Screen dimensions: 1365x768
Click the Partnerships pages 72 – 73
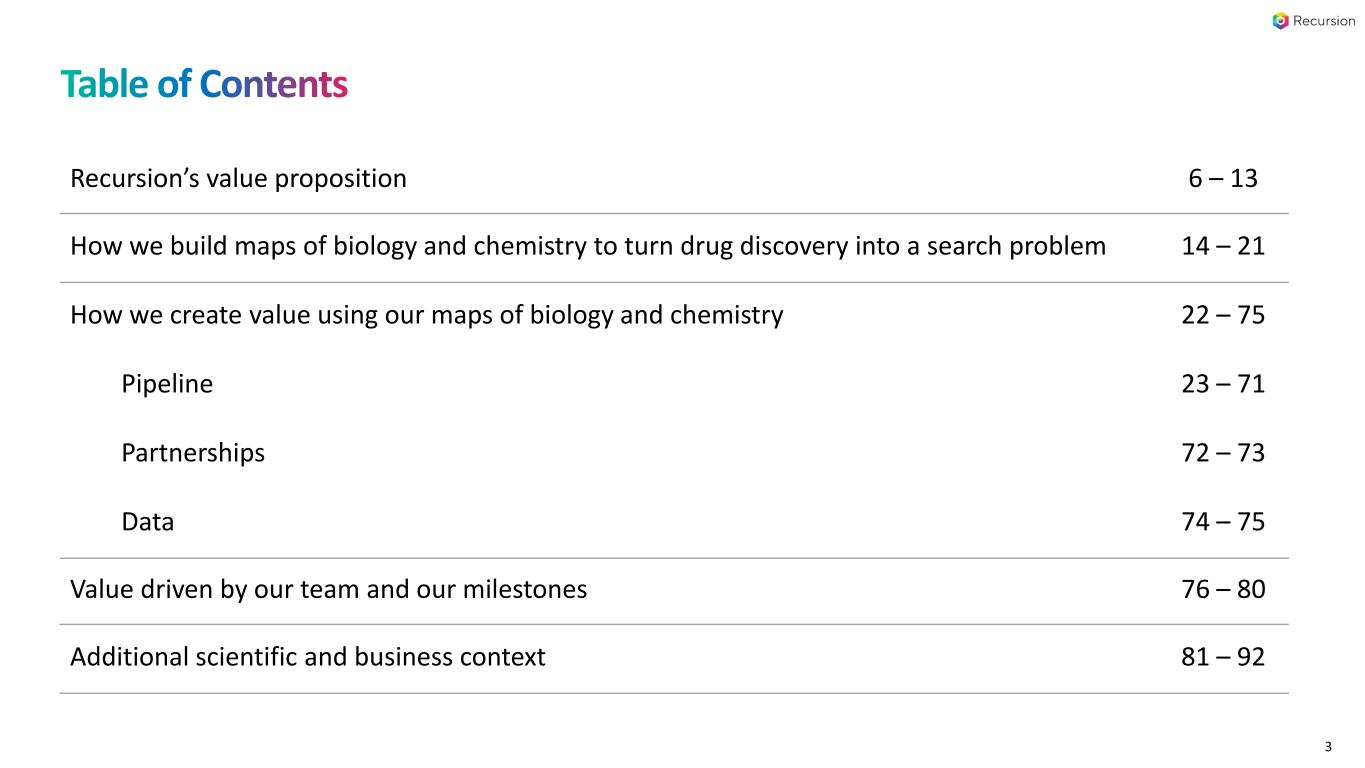[x=1223, y=453]
